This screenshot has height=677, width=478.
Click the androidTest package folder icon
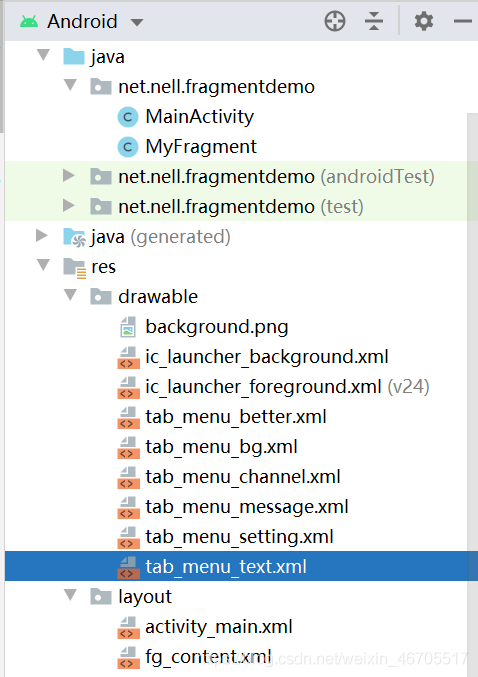pos(101,177)
